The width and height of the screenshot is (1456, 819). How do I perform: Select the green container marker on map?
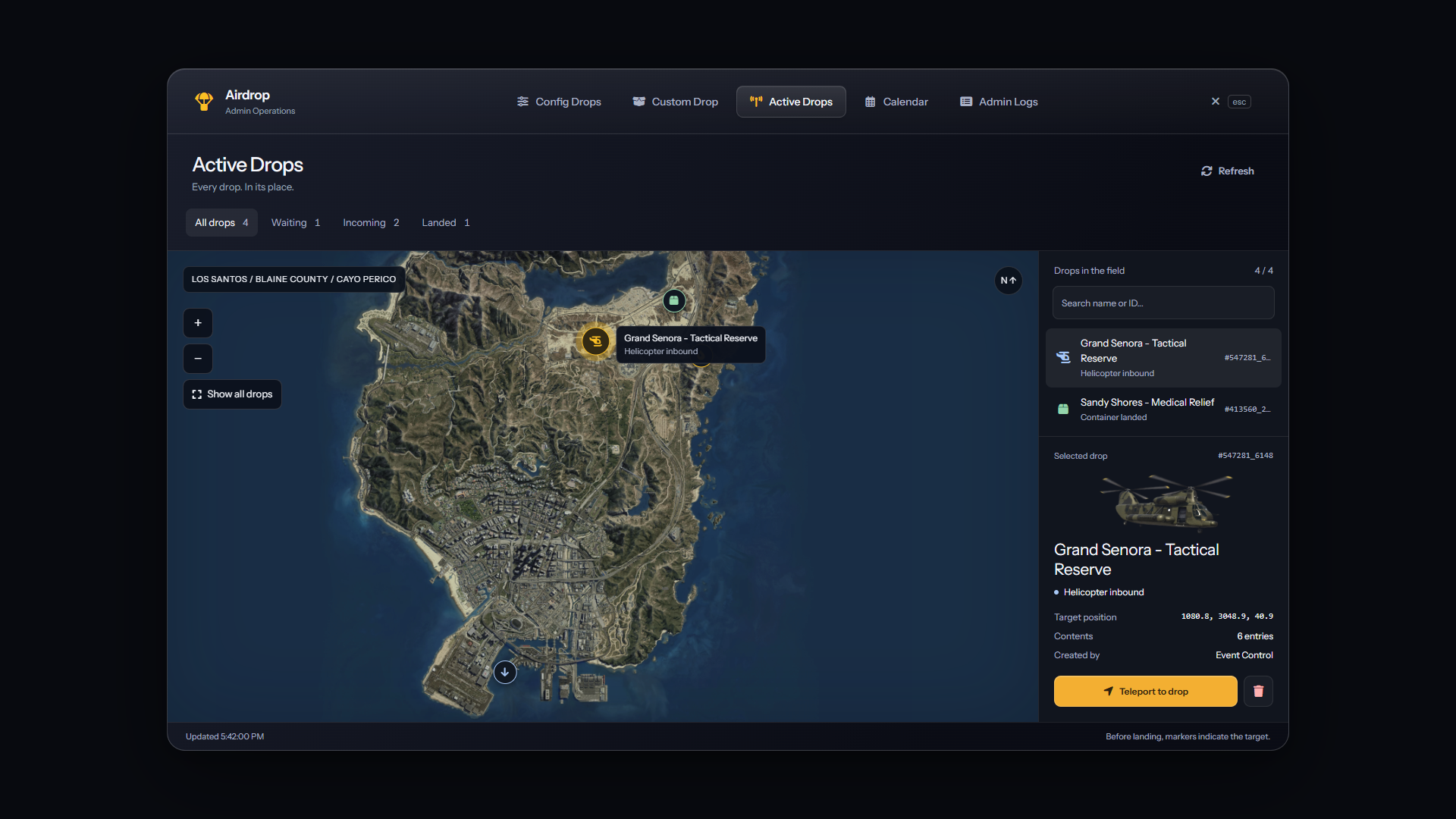[x=673, y=300]
